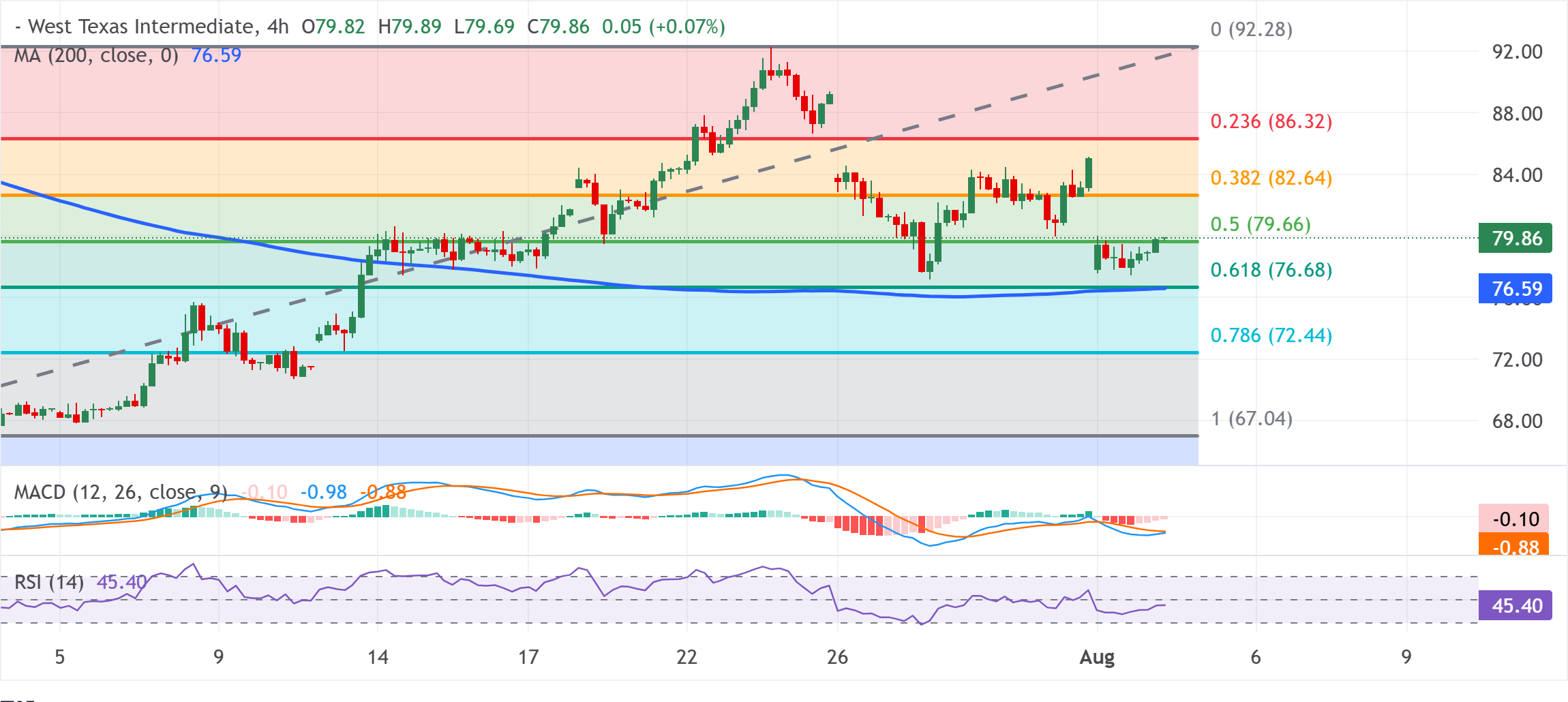Click the 22 date on time axis
Screen dimensions: 1568x702
click(687, 658)
